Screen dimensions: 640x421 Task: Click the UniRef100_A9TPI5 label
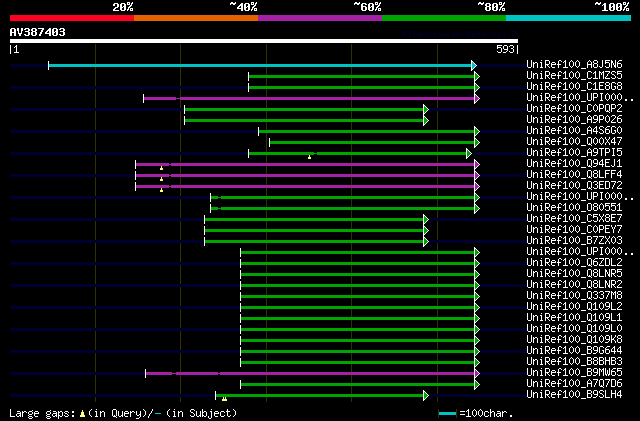(x=574, y=153)
